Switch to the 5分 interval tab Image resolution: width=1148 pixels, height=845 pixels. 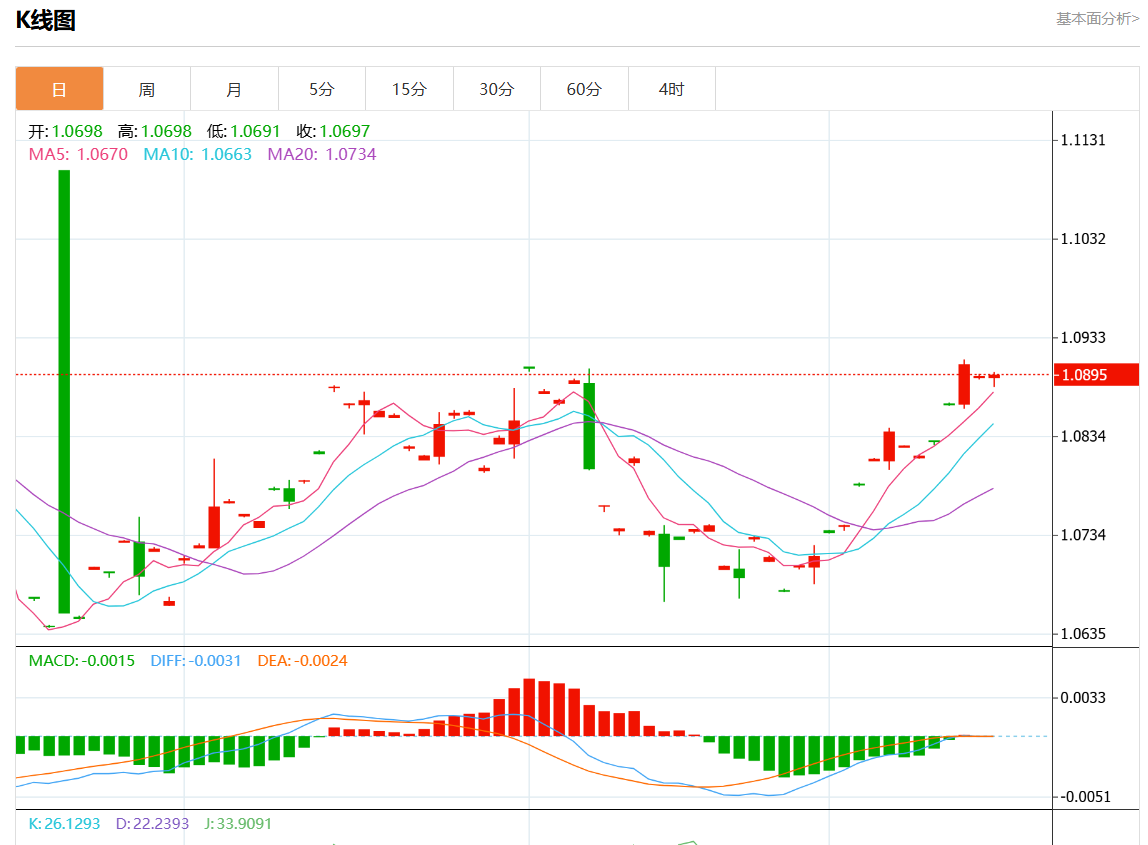[x=321, y=89]
